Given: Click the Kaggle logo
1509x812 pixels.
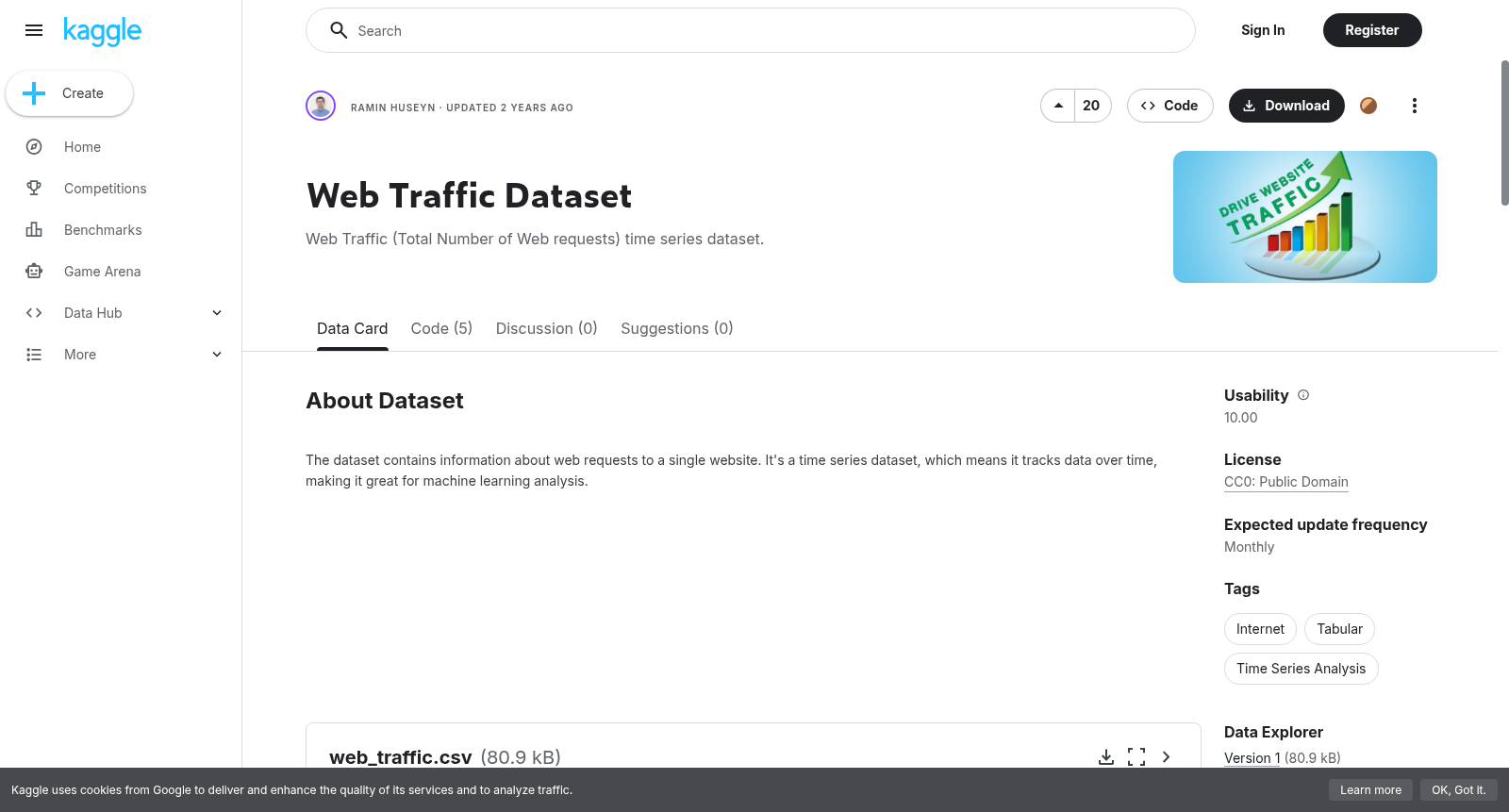Looking at the screenshot, I should 102,31.
